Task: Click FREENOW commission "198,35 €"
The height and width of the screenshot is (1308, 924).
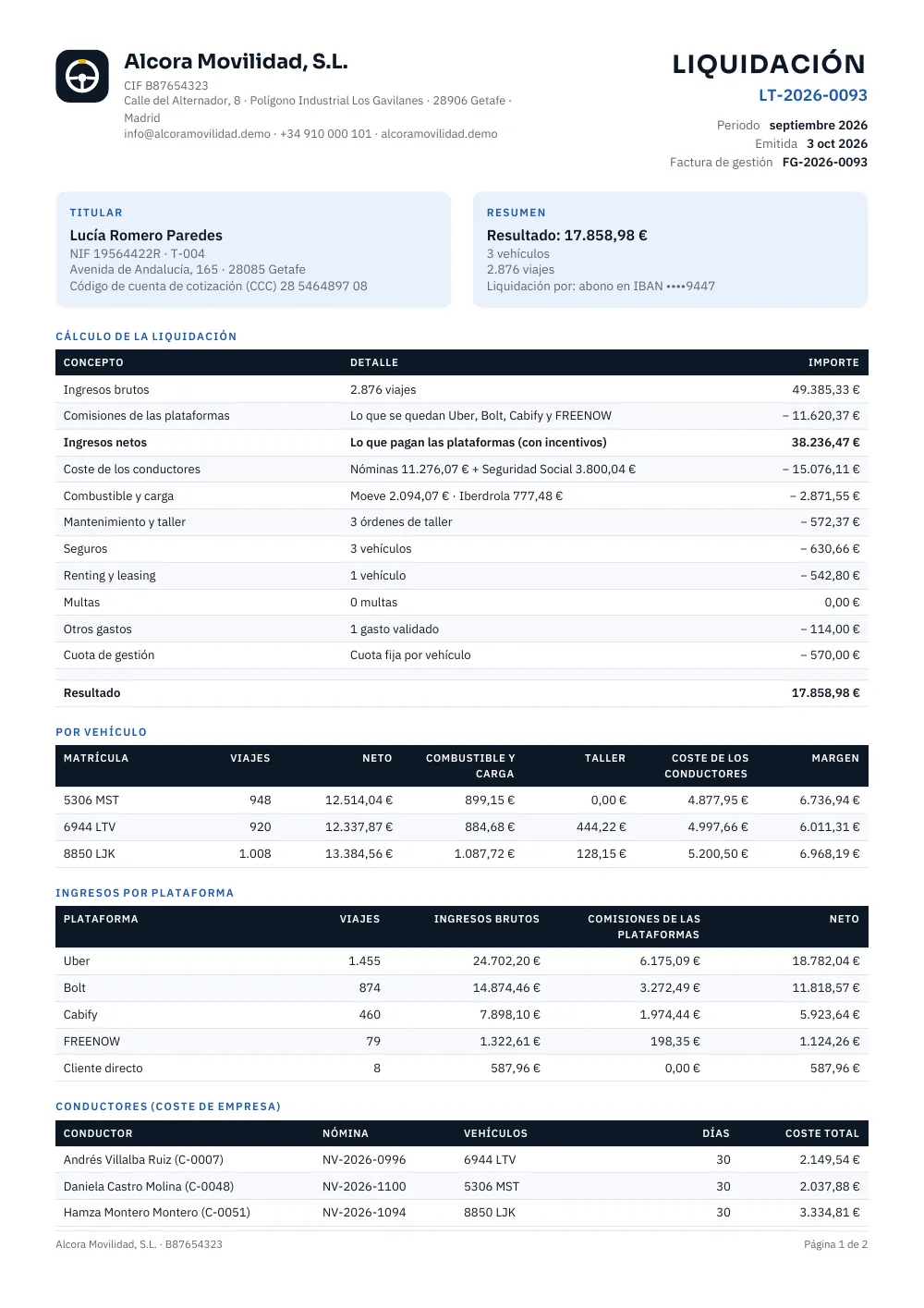Action: [x=675, y=1042]
